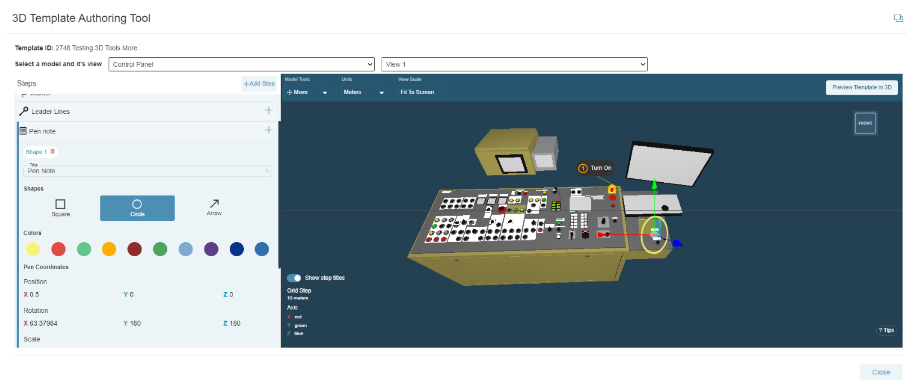921x385 pixels.
Task: Open the Move model tools dropdown
Action: (x=306, y=92)
